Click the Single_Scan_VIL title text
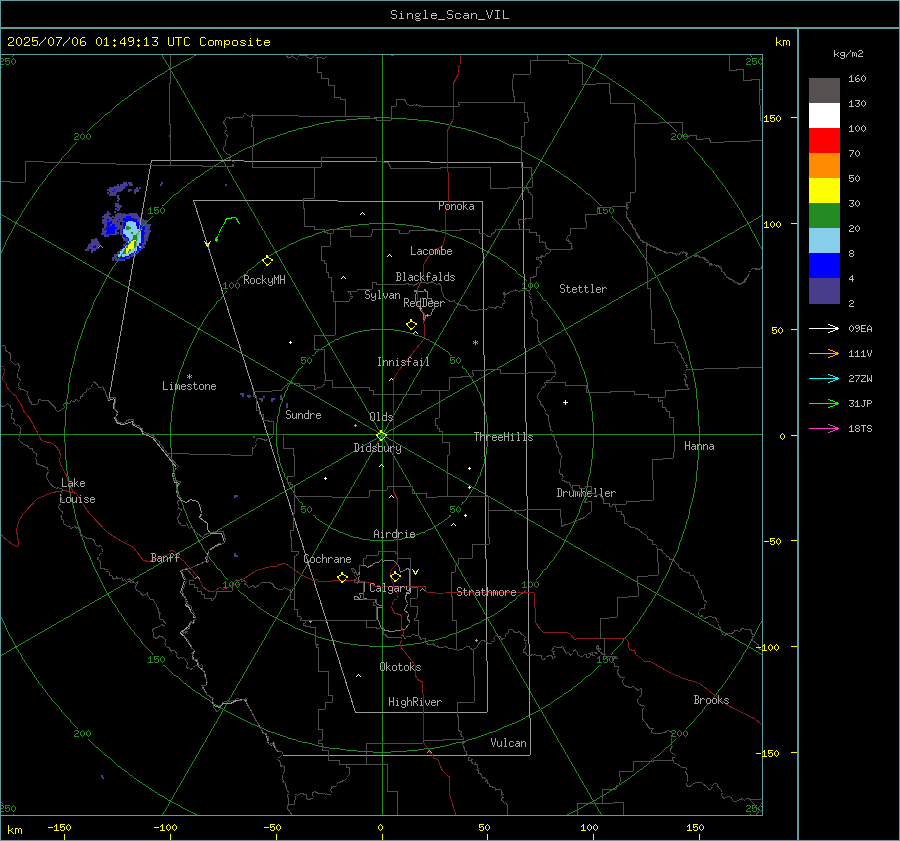The image size is (900, 841). click(x=449, y=15)
